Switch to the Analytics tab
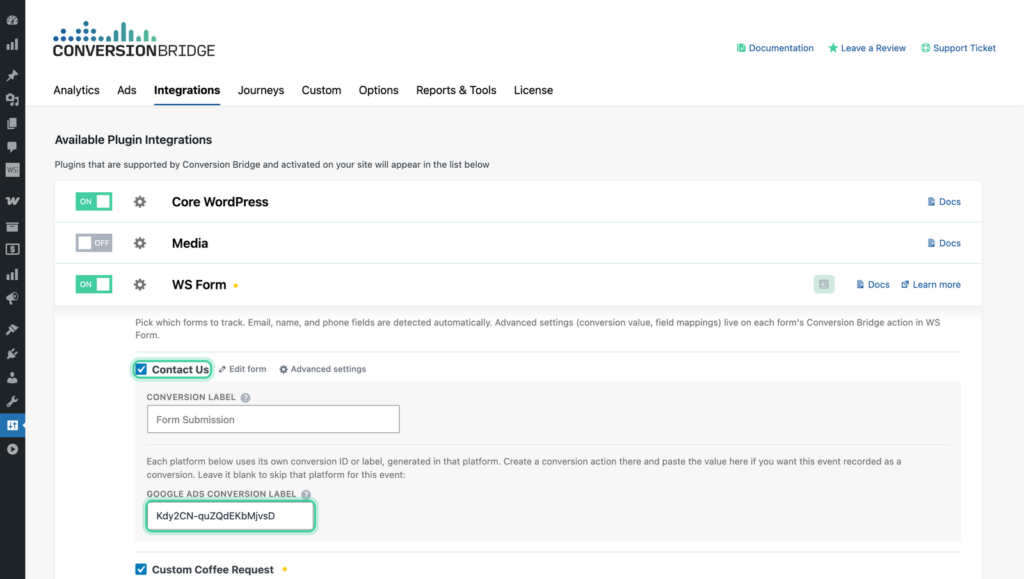Viewport: 1024px width, 579px height. (x=76, y=90)
